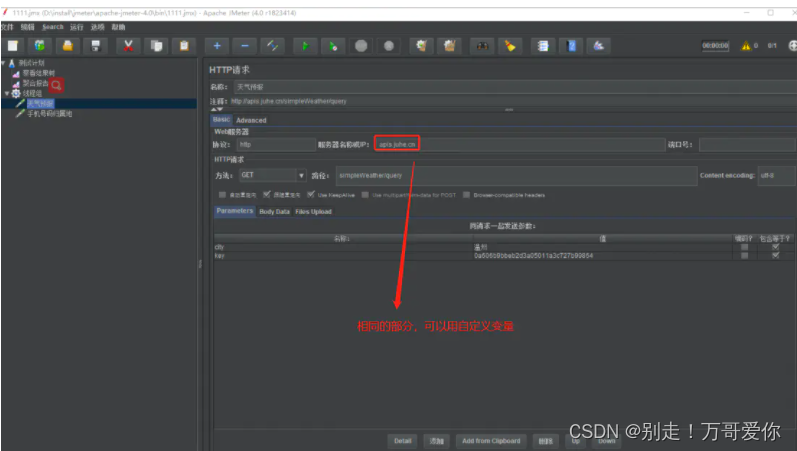Clear results with gear-broom icon

pyautogui.click(x=421, y=46)
